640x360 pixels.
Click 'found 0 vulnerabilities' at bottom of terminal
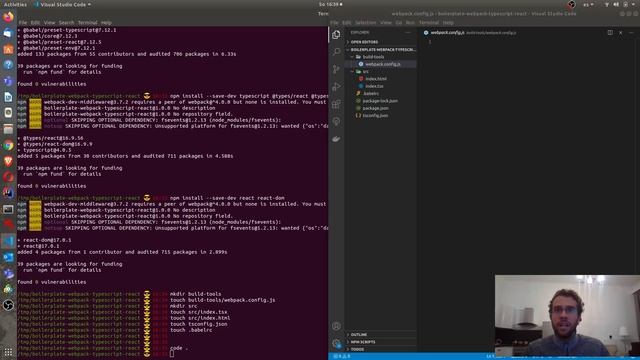(x=52, y=282)
